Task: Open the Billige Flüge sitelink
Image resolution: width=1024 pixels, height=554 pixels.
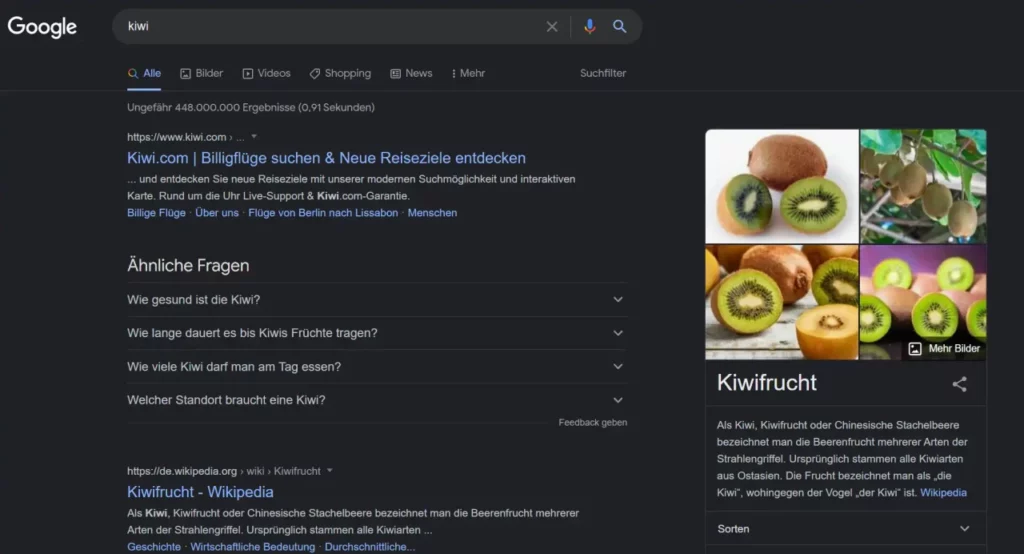Action: 156,213
